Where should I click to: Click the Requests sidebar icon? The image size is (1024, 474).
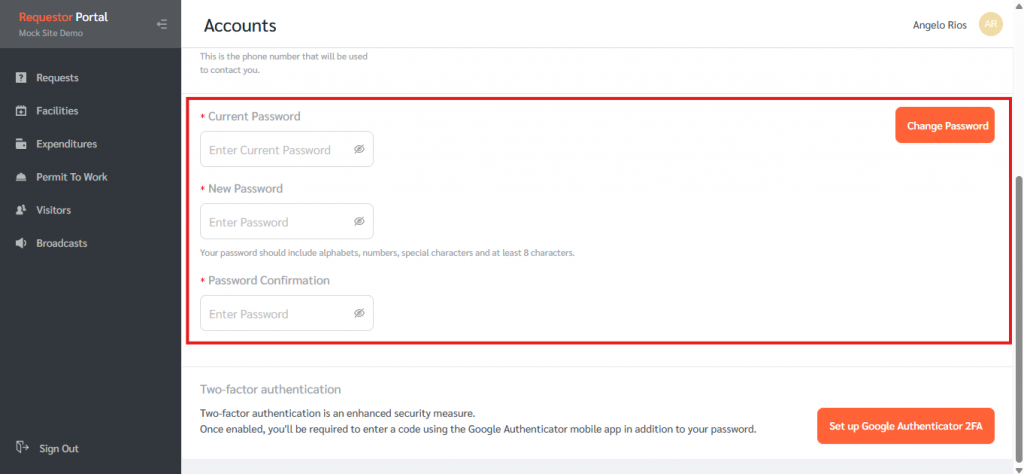pyautogui.click(x=21, y=78)
